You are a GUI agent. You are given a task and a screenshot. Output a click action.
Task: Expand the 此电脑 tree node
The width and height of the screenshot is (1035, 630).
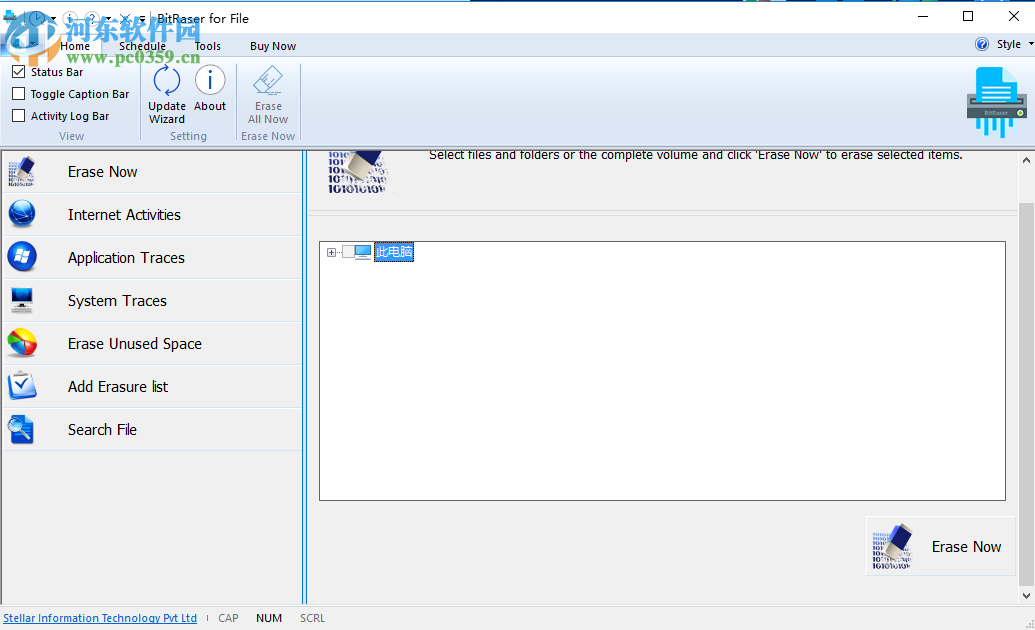click(x=331, y=252)
